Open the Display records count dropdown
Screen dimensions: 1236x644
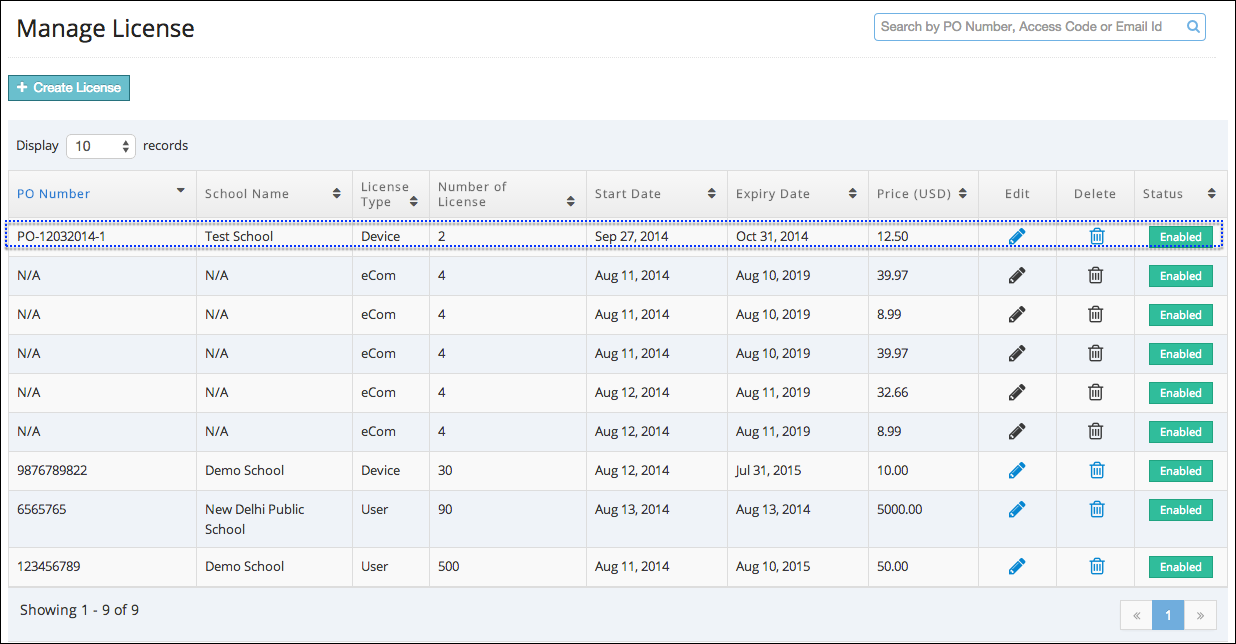pyautogui.click(x=101, y=146)
